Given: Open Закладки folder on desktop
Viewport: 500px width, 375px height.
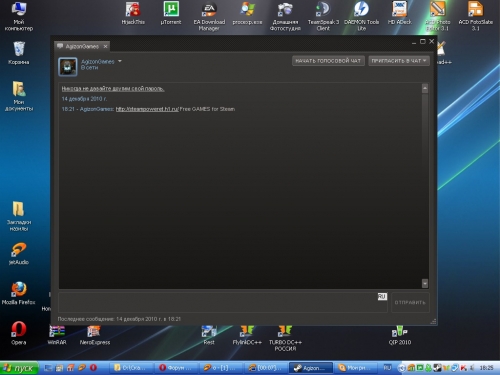Looking at the screenshot, I should point(19,216).
